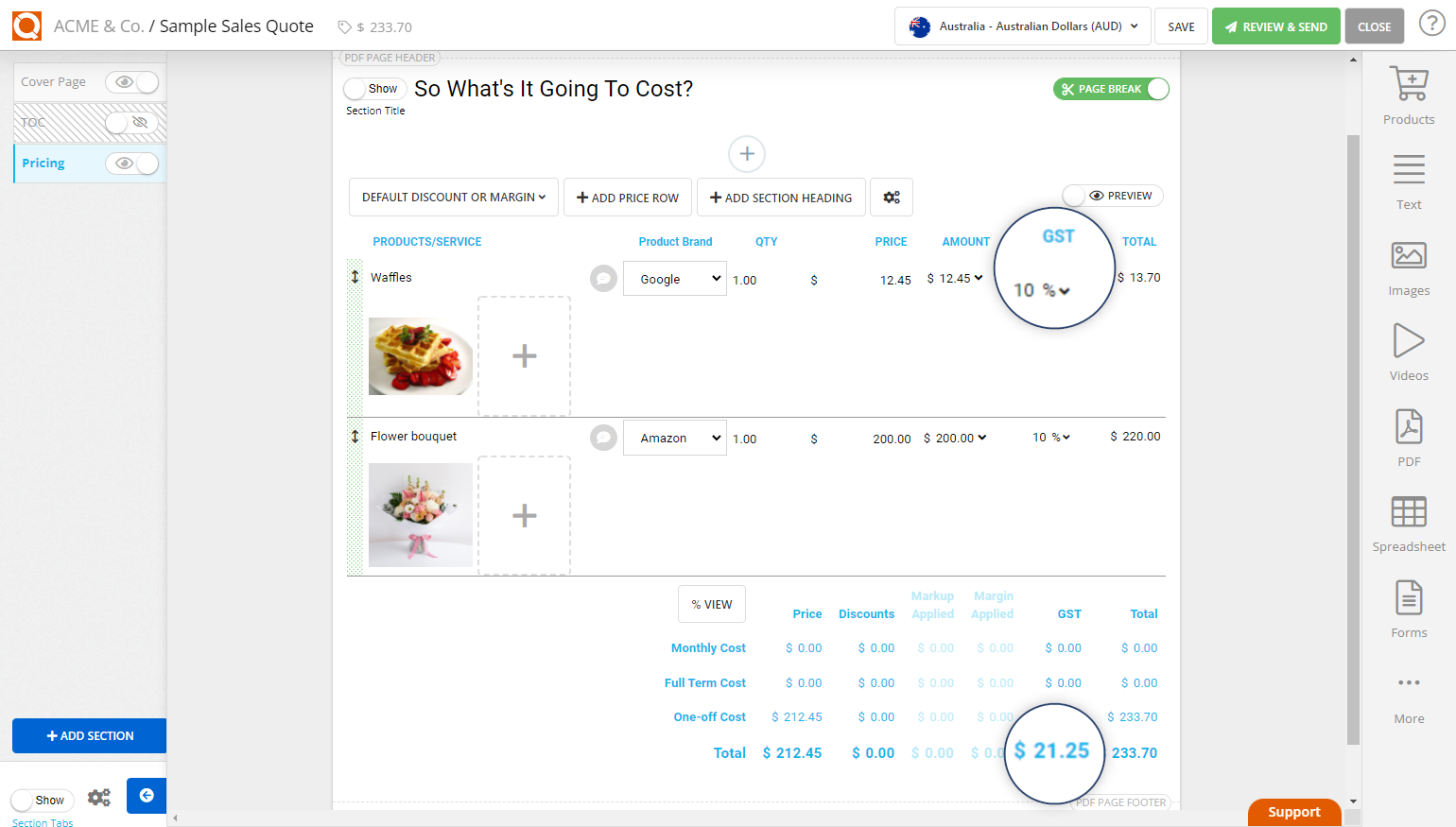This screenshot has height=827, width=1456.
Task: Open the Australia currency dropdown
Action: (x=1022, y=26)
